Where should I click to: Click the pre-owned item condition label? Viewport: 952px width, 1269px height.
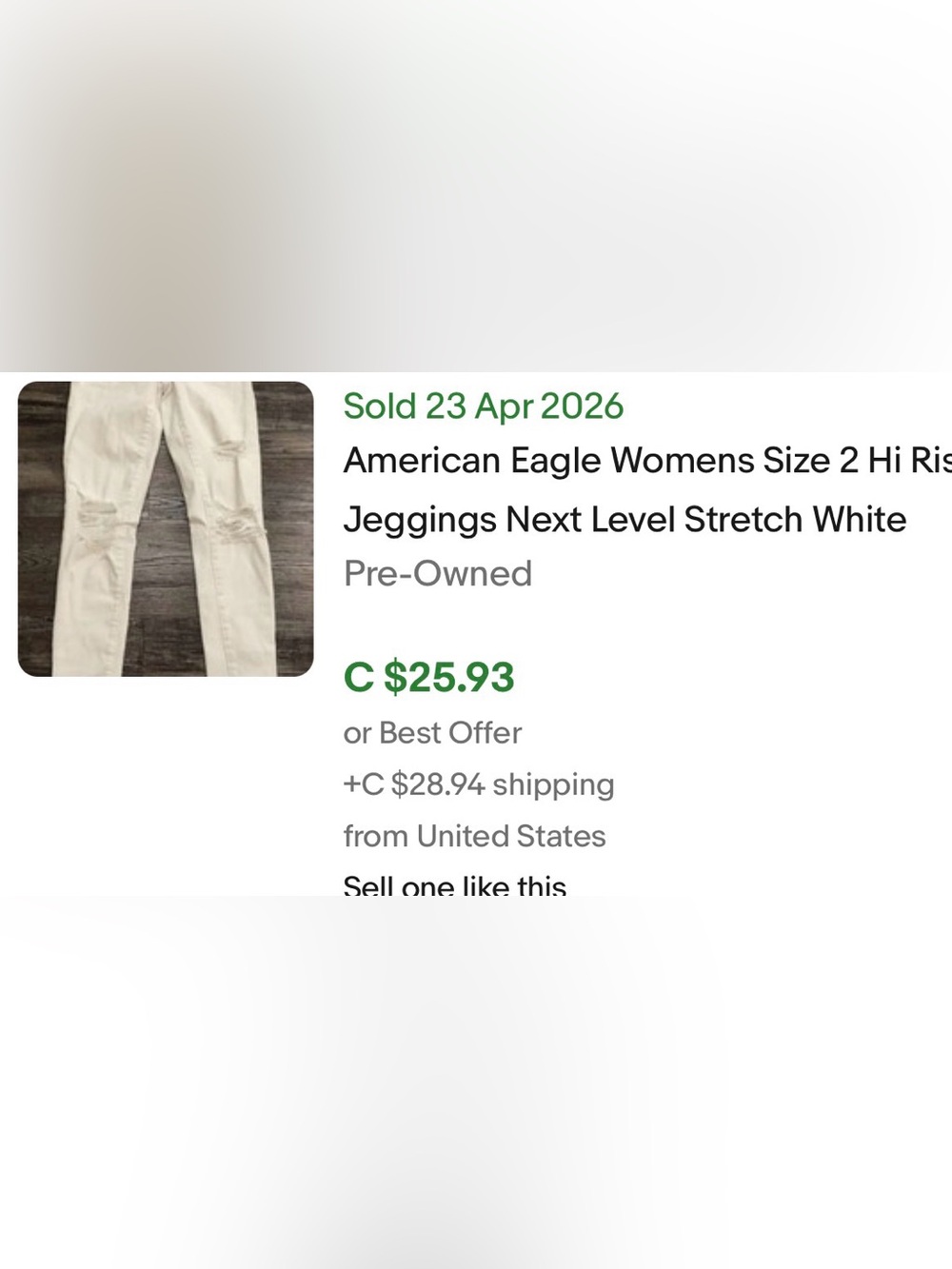437,573
